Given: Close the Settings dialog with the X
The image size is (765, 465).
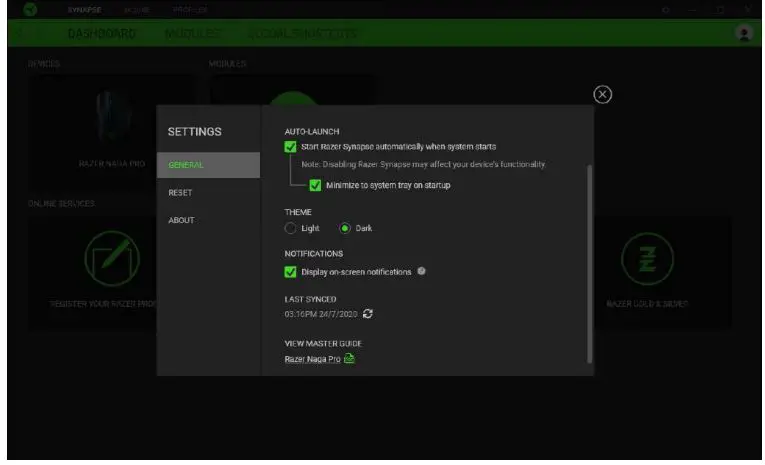Looking at the screenshot, I should [x=603, y=94].
